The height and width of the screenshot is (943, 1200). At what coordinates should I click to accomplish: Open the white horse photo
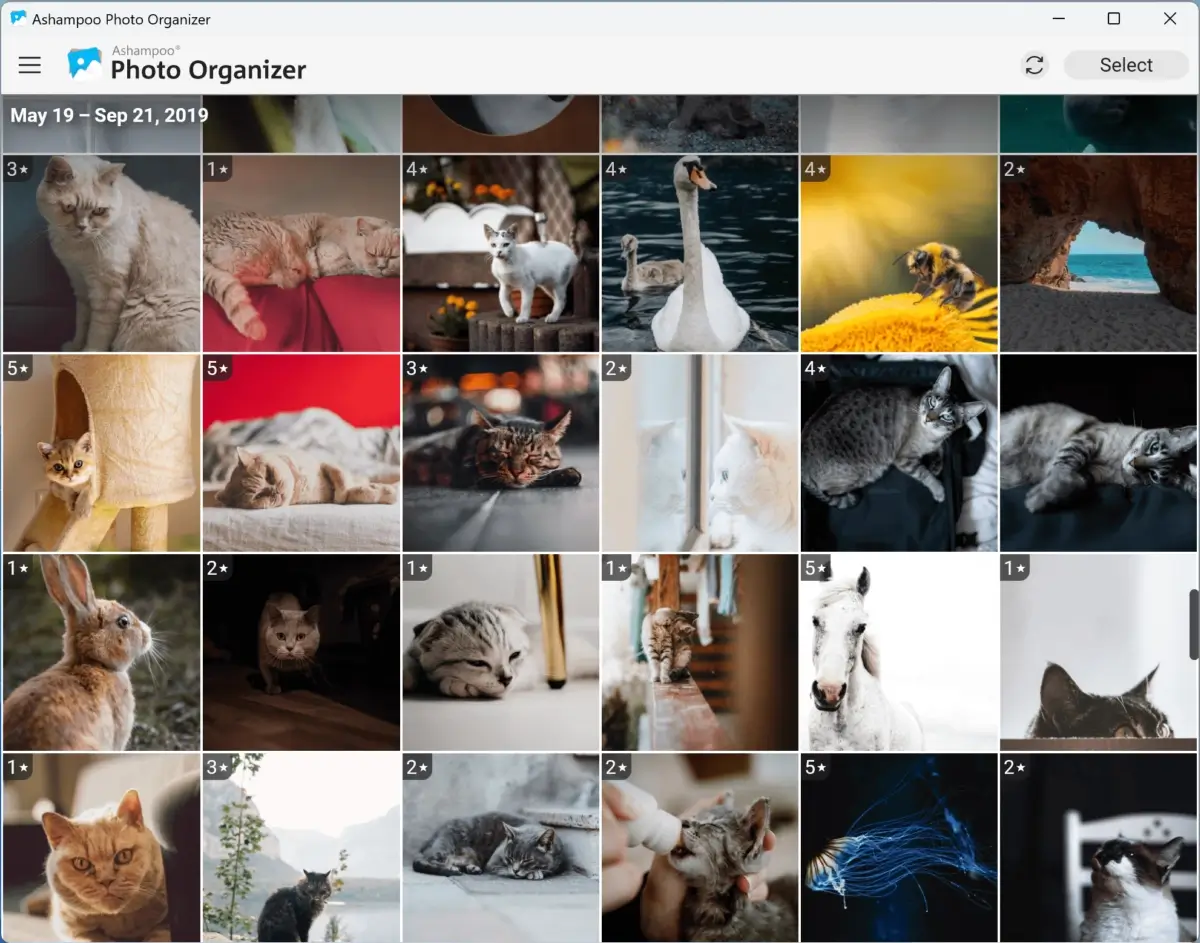899,652
